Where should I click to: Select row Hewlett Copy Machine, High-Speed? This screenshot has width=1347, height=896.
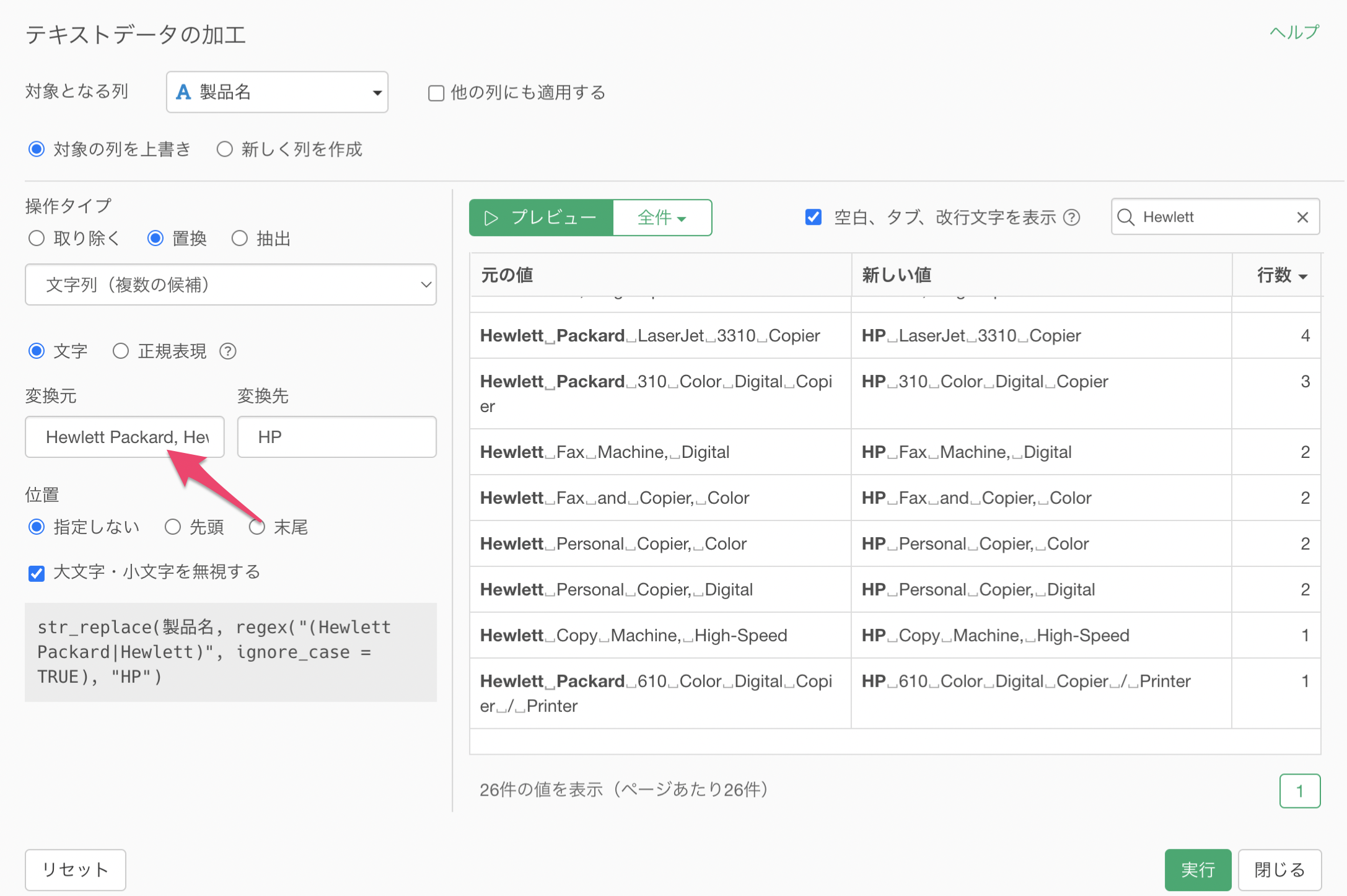pos(895,635)
